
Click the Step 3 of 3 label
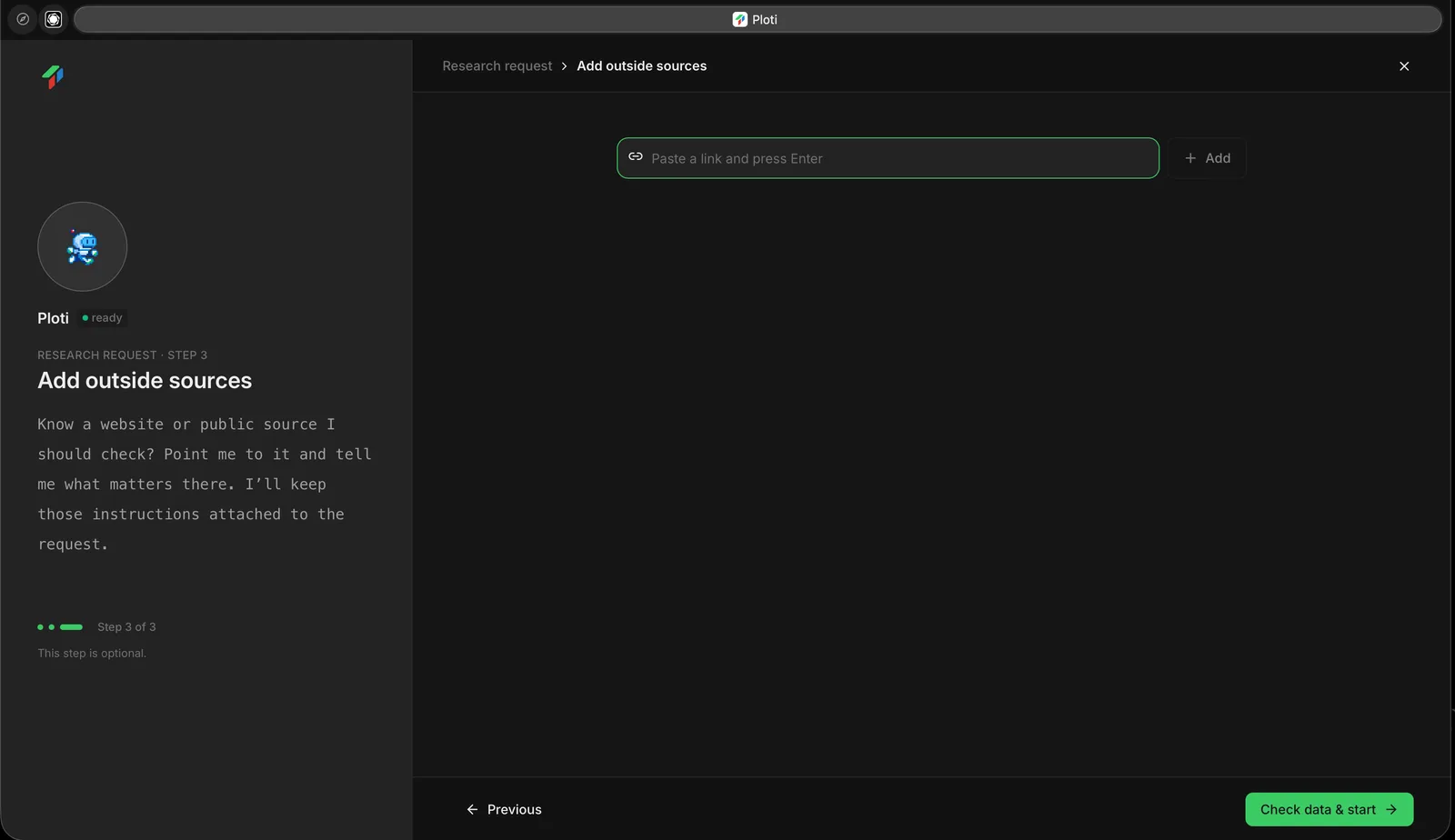click(126, 627)
